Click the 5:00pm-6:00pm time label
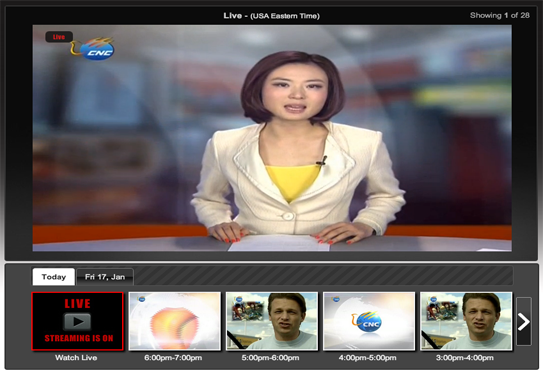Screen dimensions: 543x372 tap(270, 357)
